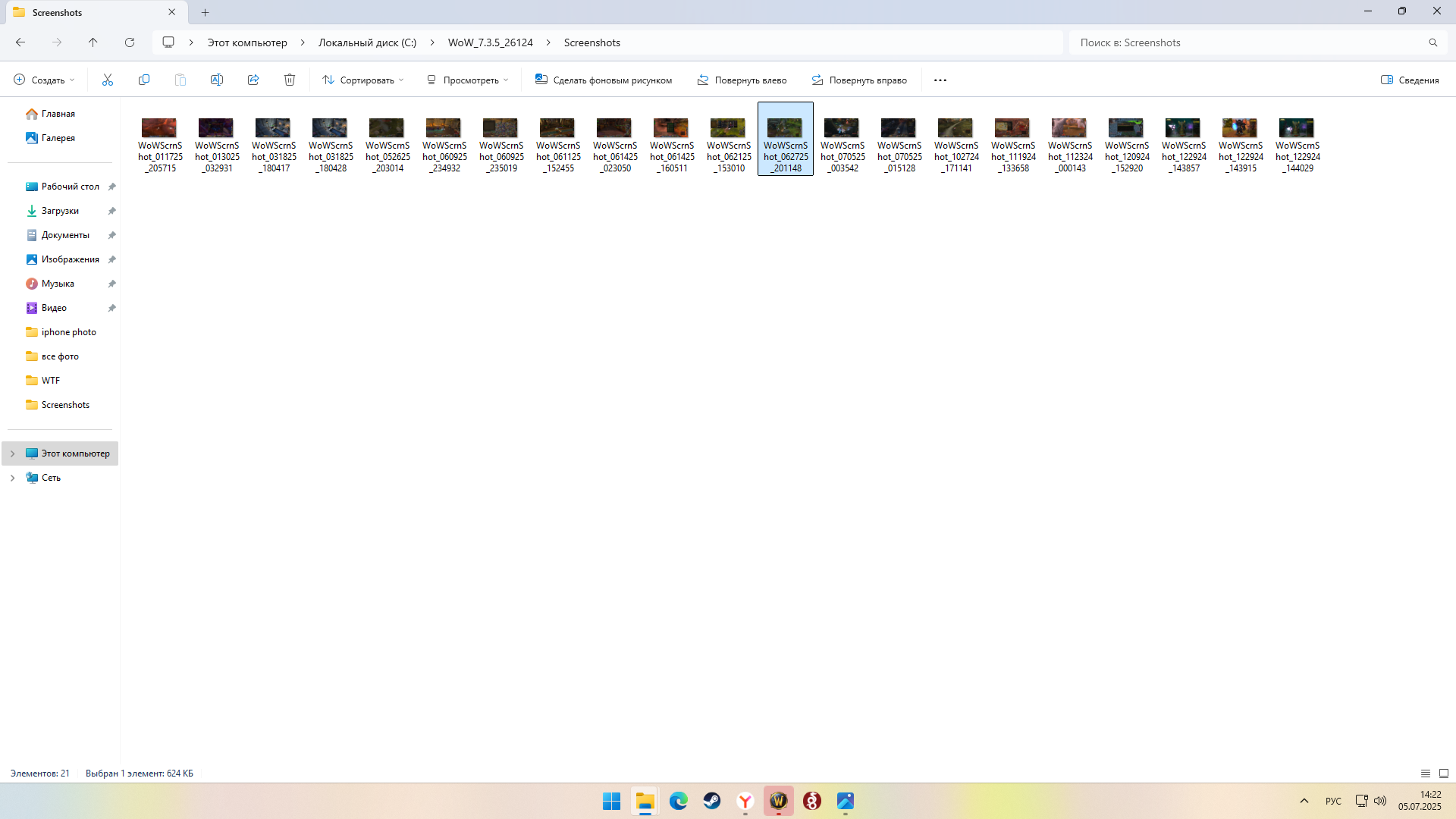The width and height of the screenshot is (1456, 819).
Task: Go back with the left arrow
Action: [x=20, y=42]
